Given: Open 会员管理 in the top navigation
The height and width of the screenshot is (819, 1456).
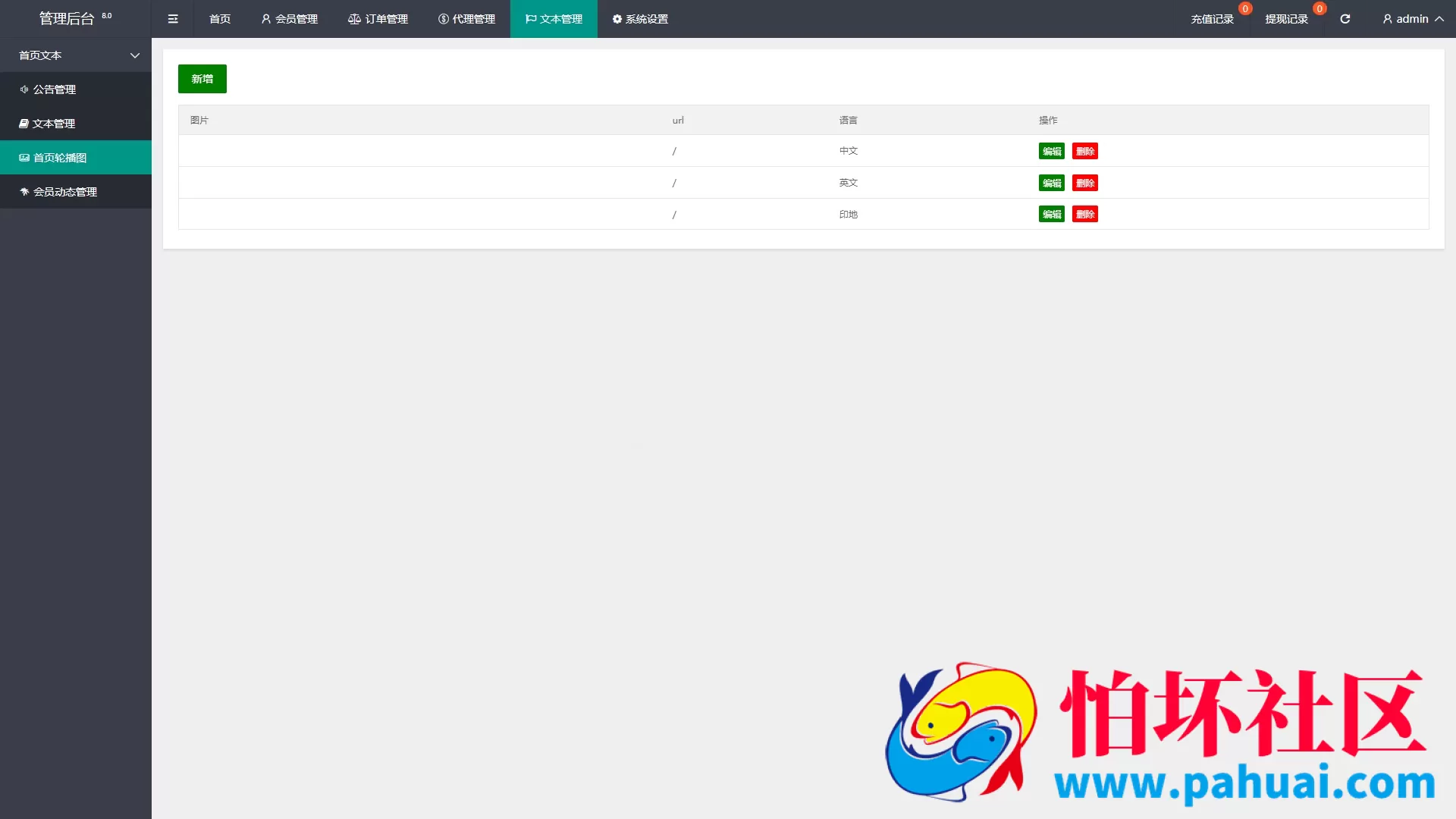Looking at the screenshot, I should [x=290, y=19].
